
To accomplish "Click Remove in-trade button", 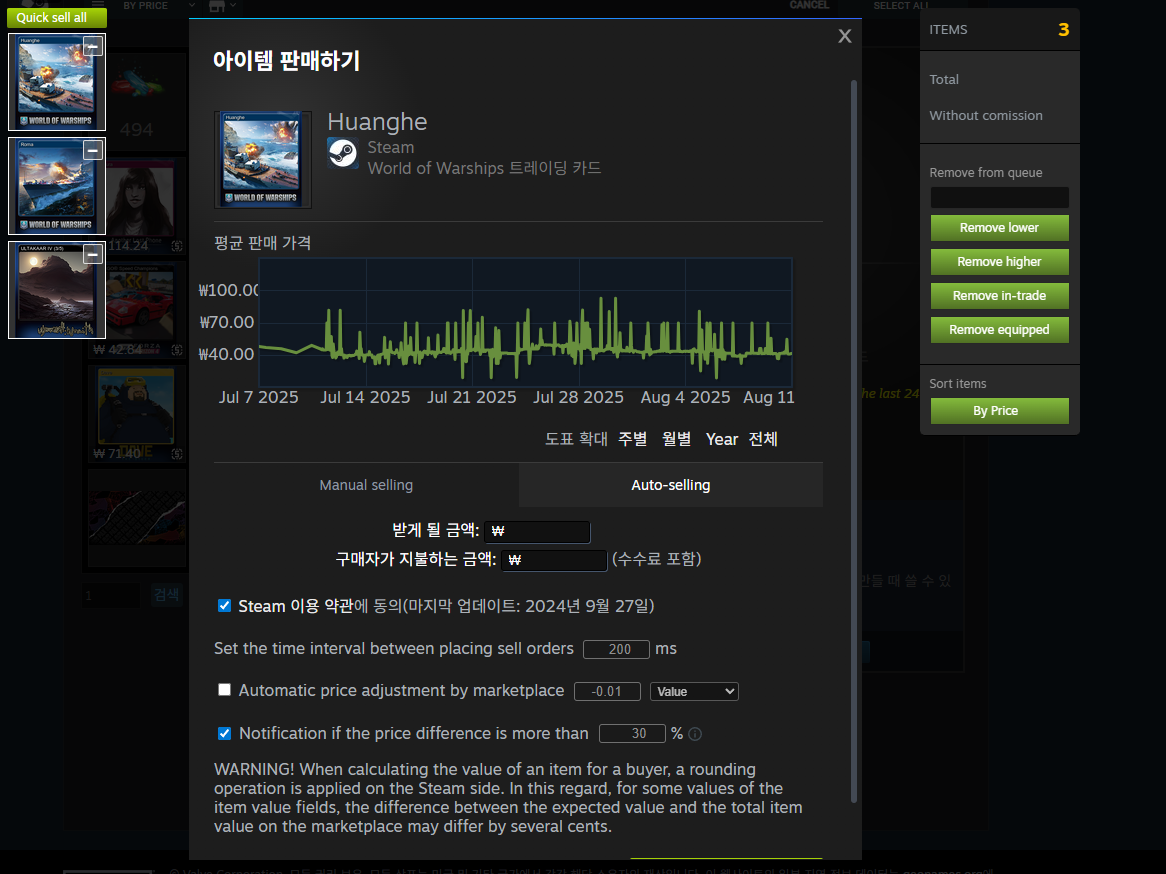I will [x=999, y=296].
